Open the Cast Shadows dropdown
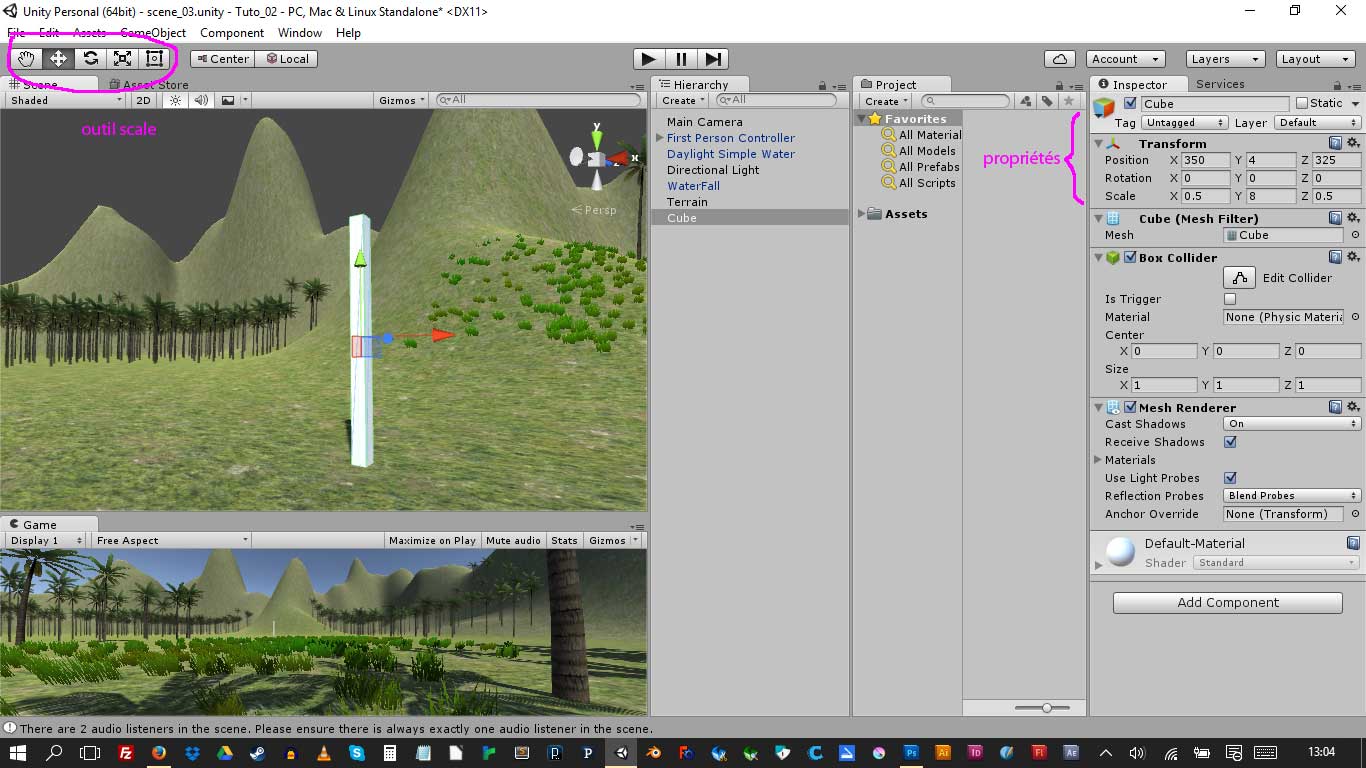 click(x=1292, y=424)
